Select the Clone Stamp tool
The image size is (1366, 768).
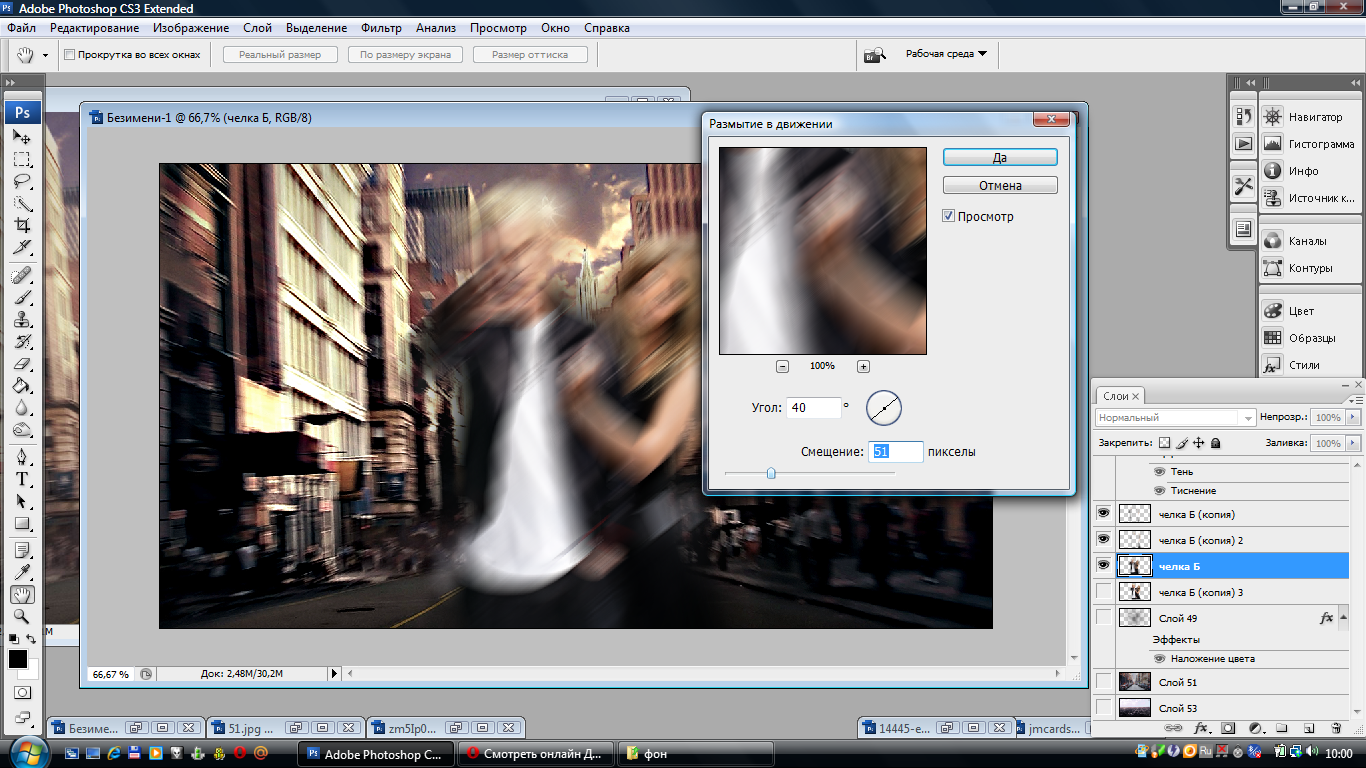click(x=22, y=320)
